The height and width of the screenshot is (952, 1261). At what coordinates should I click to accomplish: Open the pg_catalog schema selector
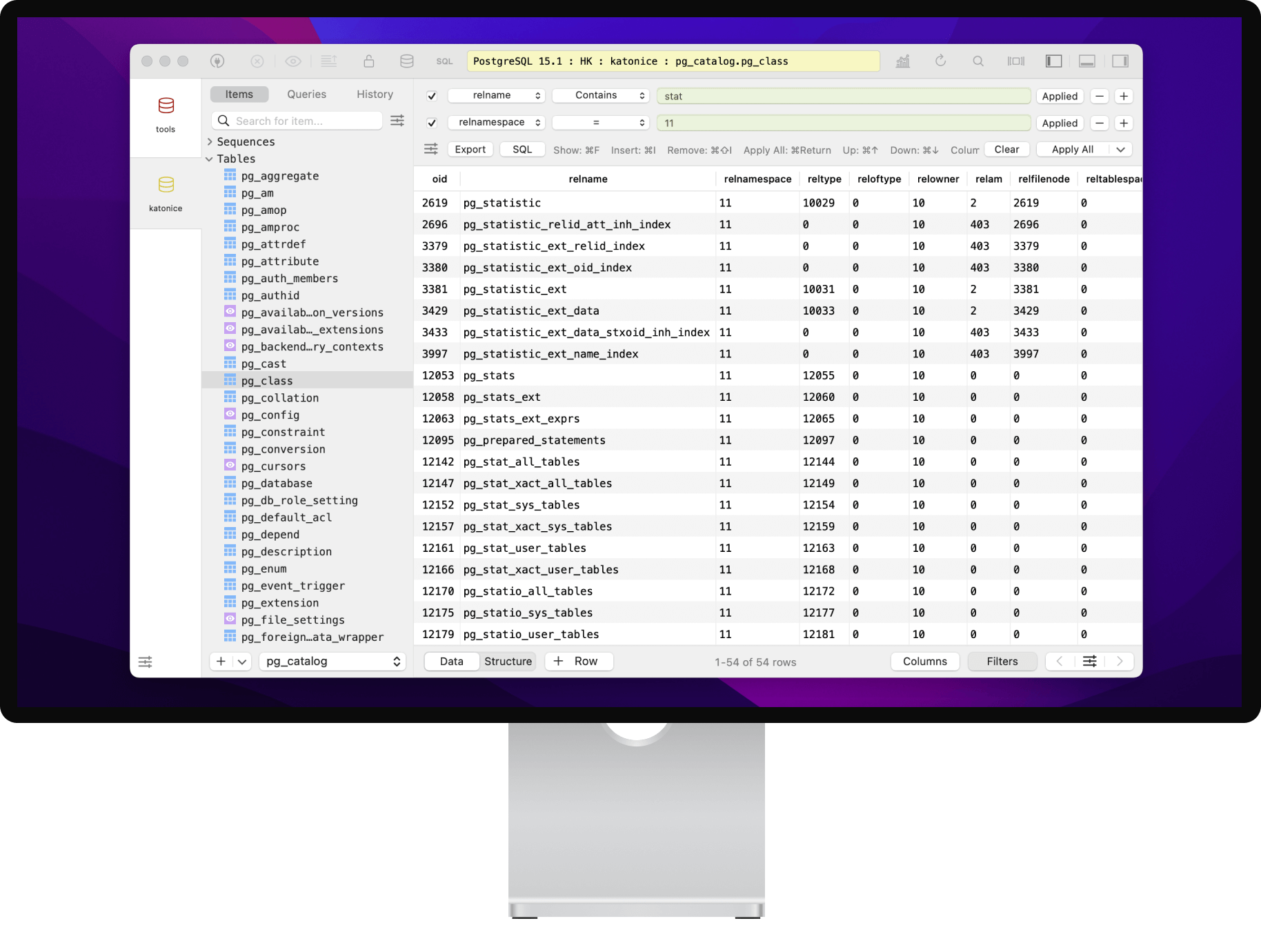click(x=332, y=661)
